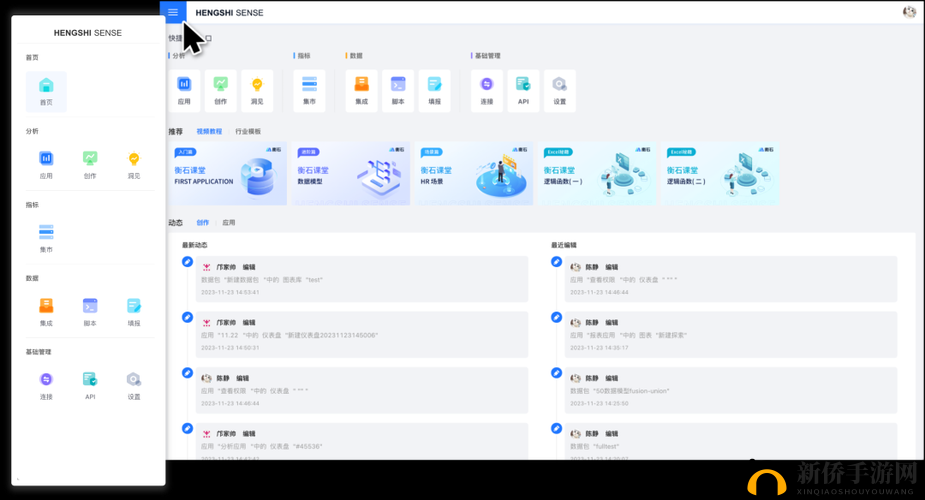Open 创作 in the navigation drawer
The width and height of the screenshot is (925, 500).
[x=90, y=165]
